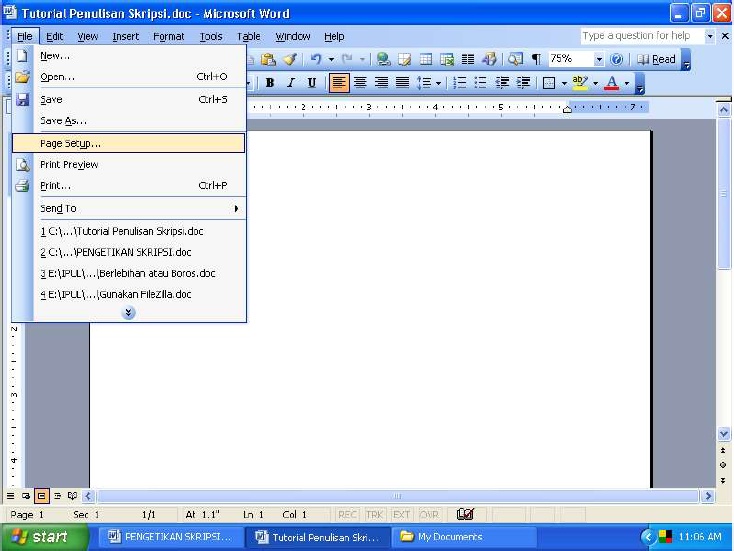Open the Table menu
The height and width of the screenshot is (551, 734).
[248, 37]
